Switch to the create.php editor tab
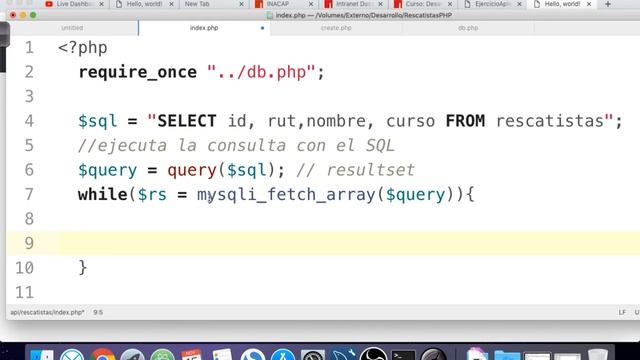640x360 pixels. [336, 28]
